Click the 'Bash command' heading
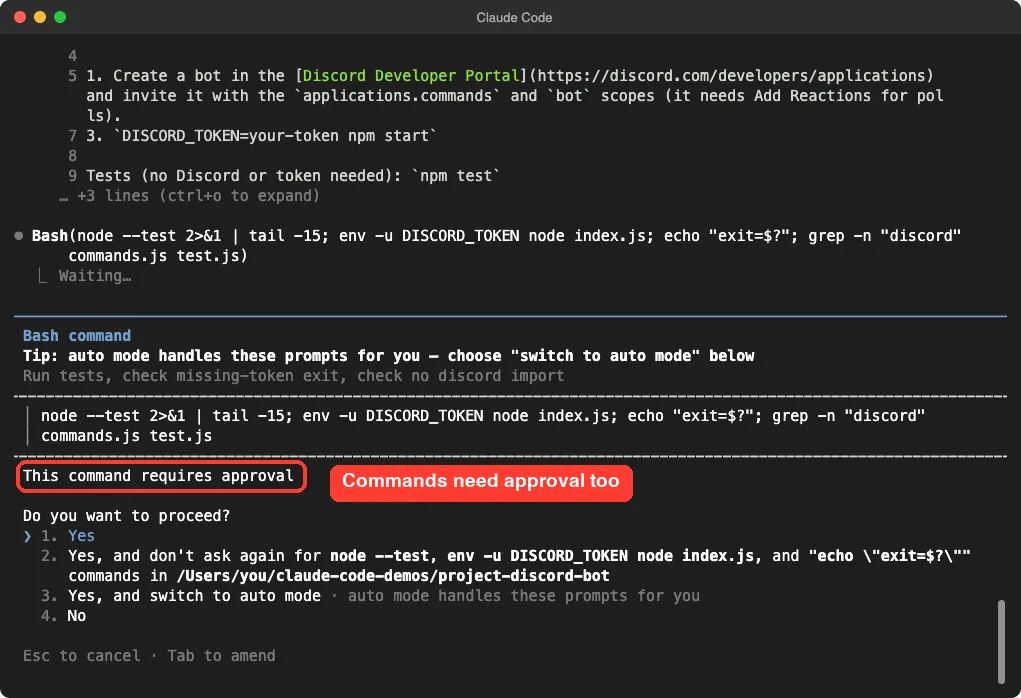This screenshot has width=1021, height=698. point(77,336)
